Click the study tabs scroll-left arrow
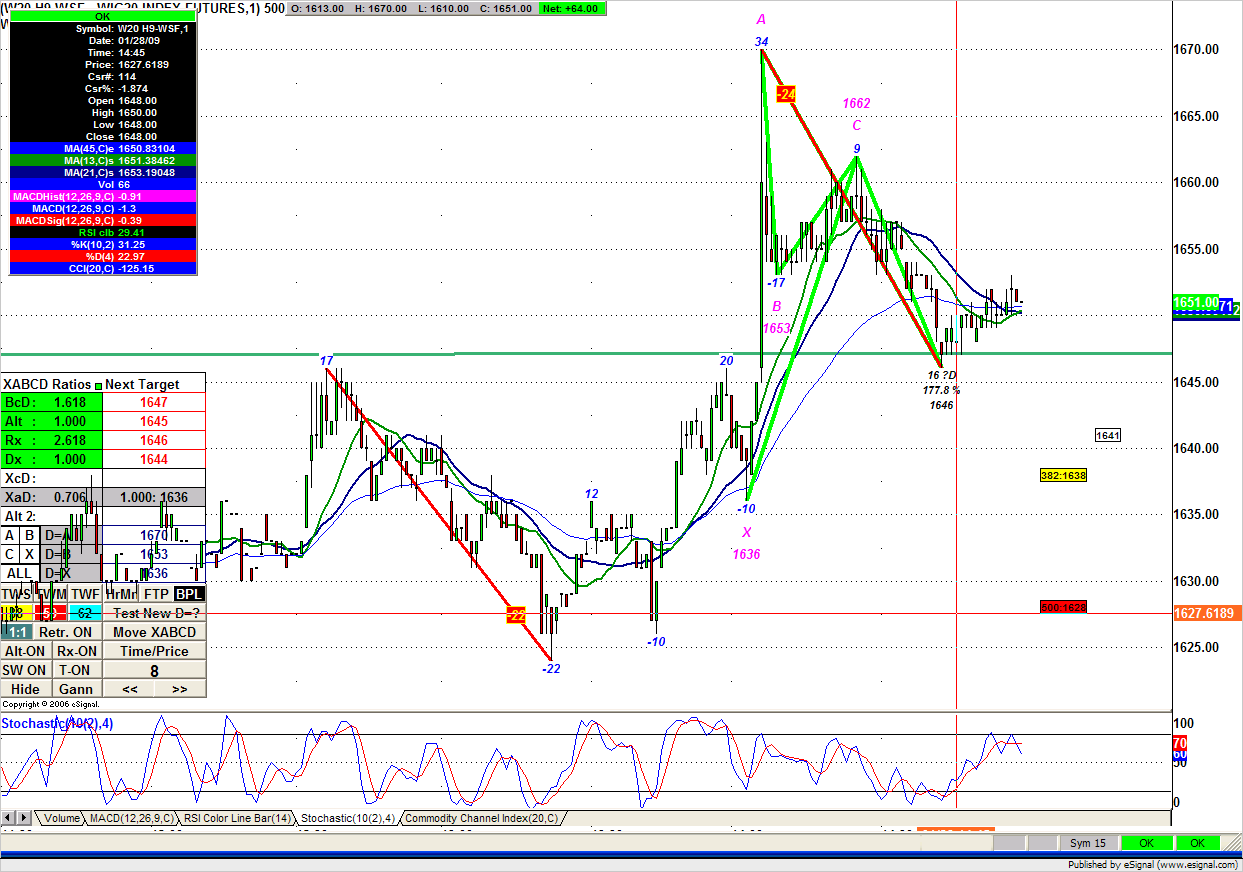The height and width of the screenshot is (872, 1243). (x=9, y=818)
